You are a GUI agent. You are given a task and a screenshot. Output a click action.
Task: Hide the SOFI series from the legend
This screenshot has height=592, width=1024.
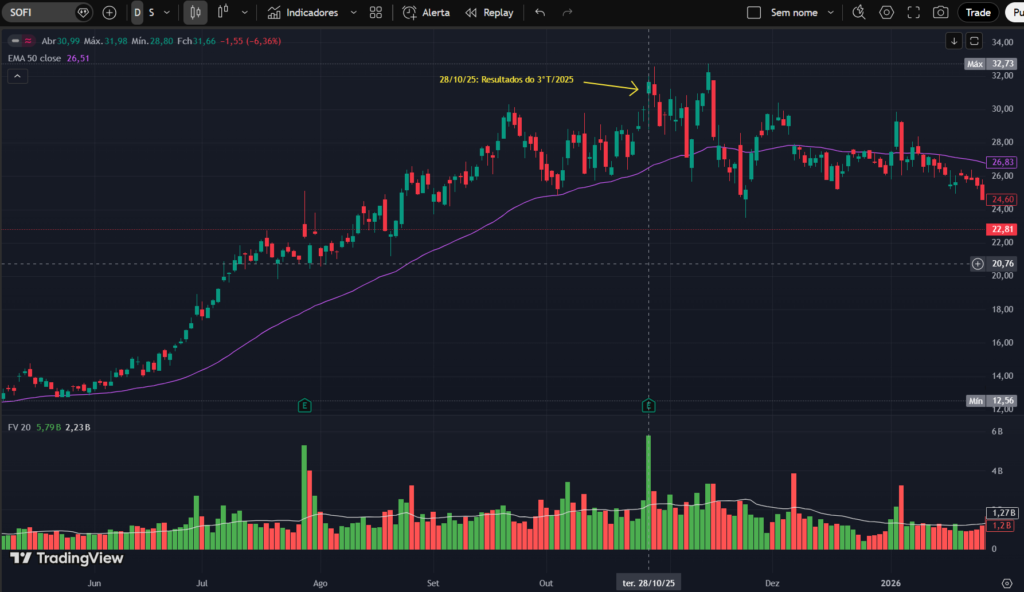[x=15, y=42]
